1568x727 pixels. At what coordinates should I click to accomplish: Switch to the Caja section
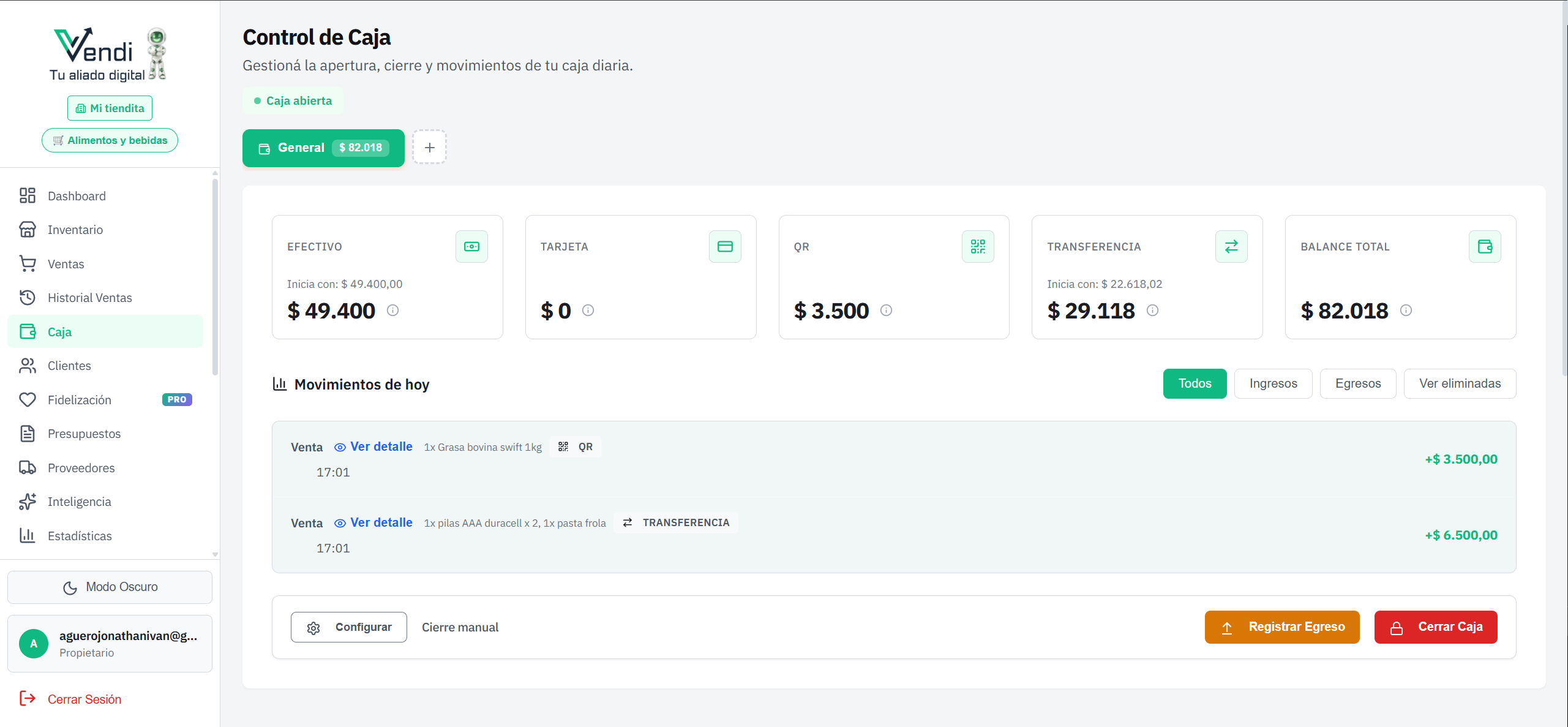point(59,331)
